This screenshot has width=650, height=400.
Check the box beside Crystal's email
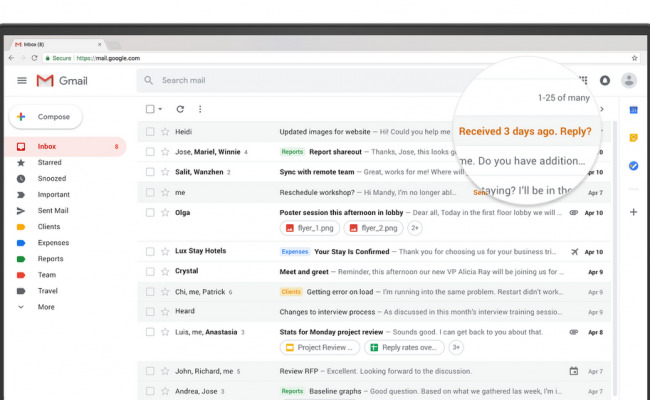(x=150, y=271)
